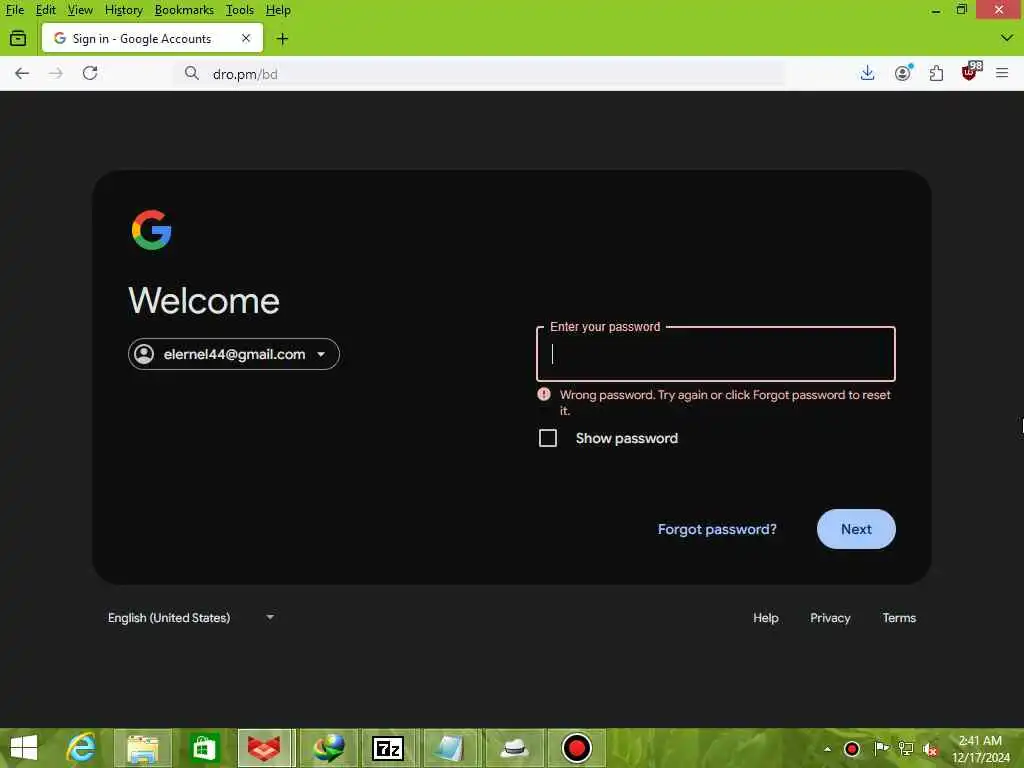Click the forward navigation arrow

coord(56,73)
